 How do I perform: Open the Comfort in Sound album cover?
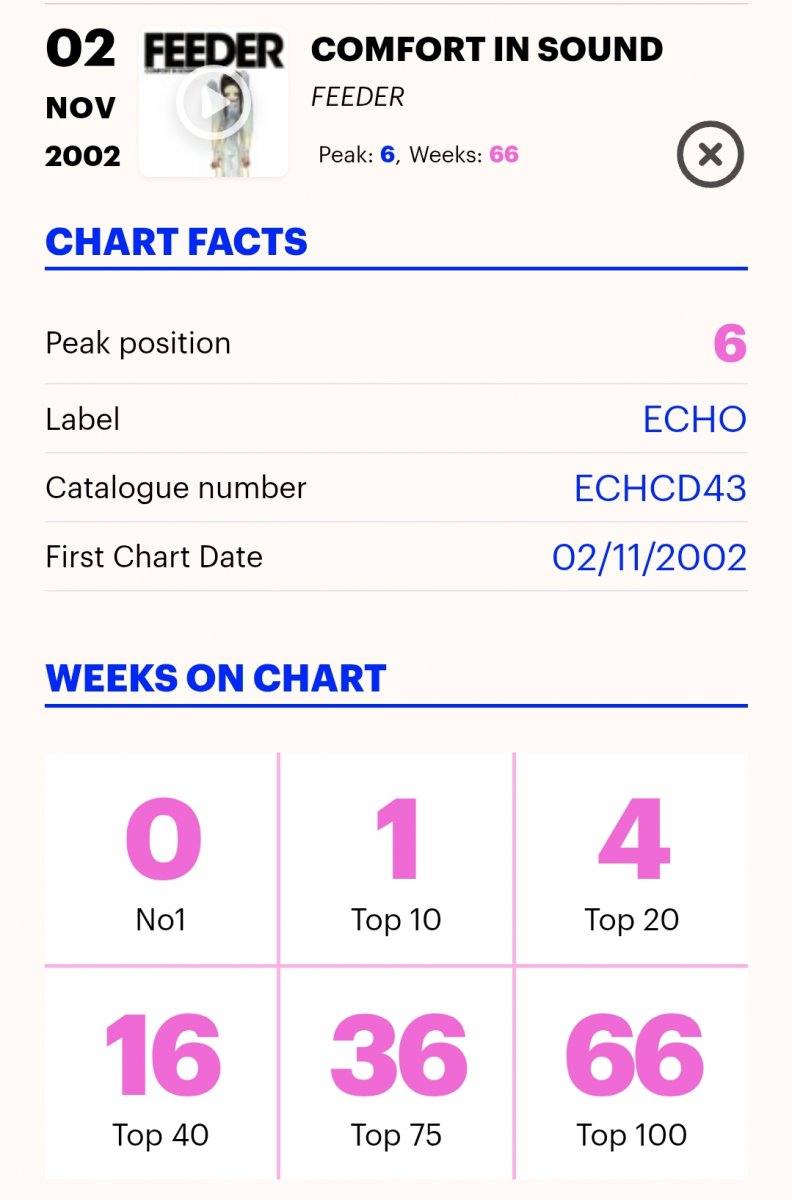coord(213,104)
